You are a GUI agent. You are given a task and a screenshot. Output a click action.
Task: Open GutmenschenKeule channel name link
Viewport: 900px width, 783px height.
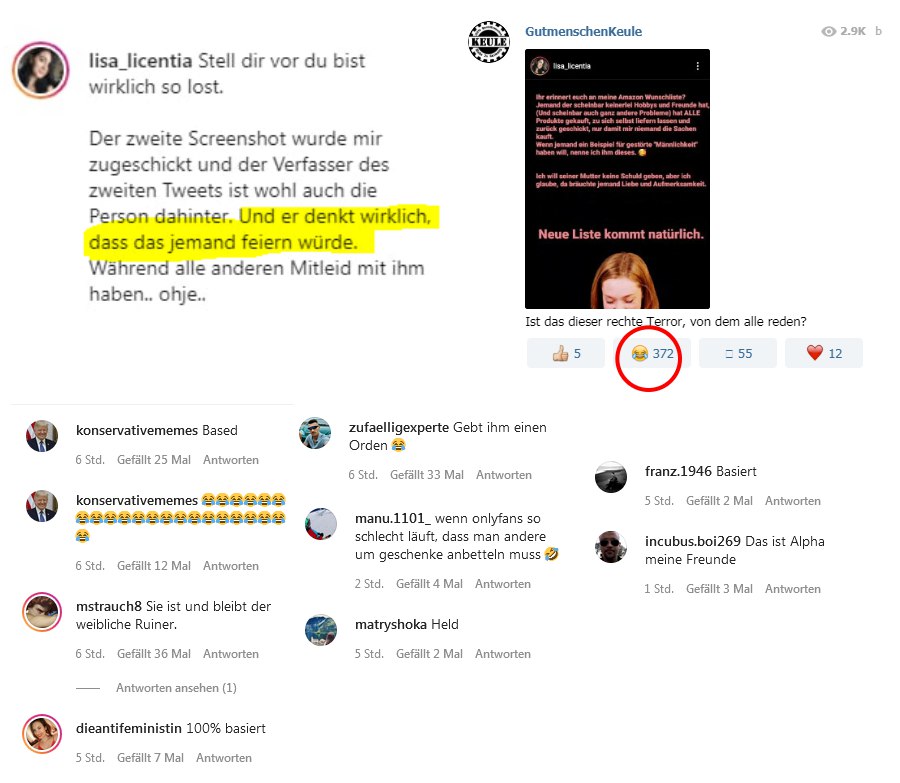[x=583, y=32]
